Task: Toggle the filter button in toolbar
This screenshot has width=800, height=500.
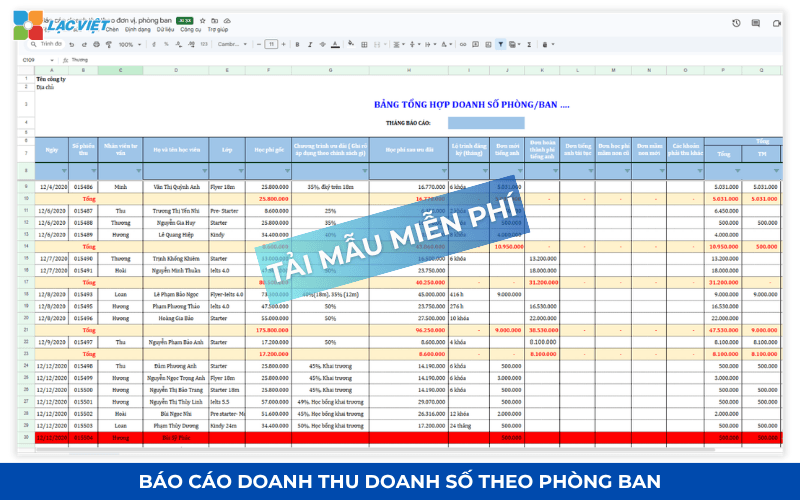Action: click(x=501, y=44)
